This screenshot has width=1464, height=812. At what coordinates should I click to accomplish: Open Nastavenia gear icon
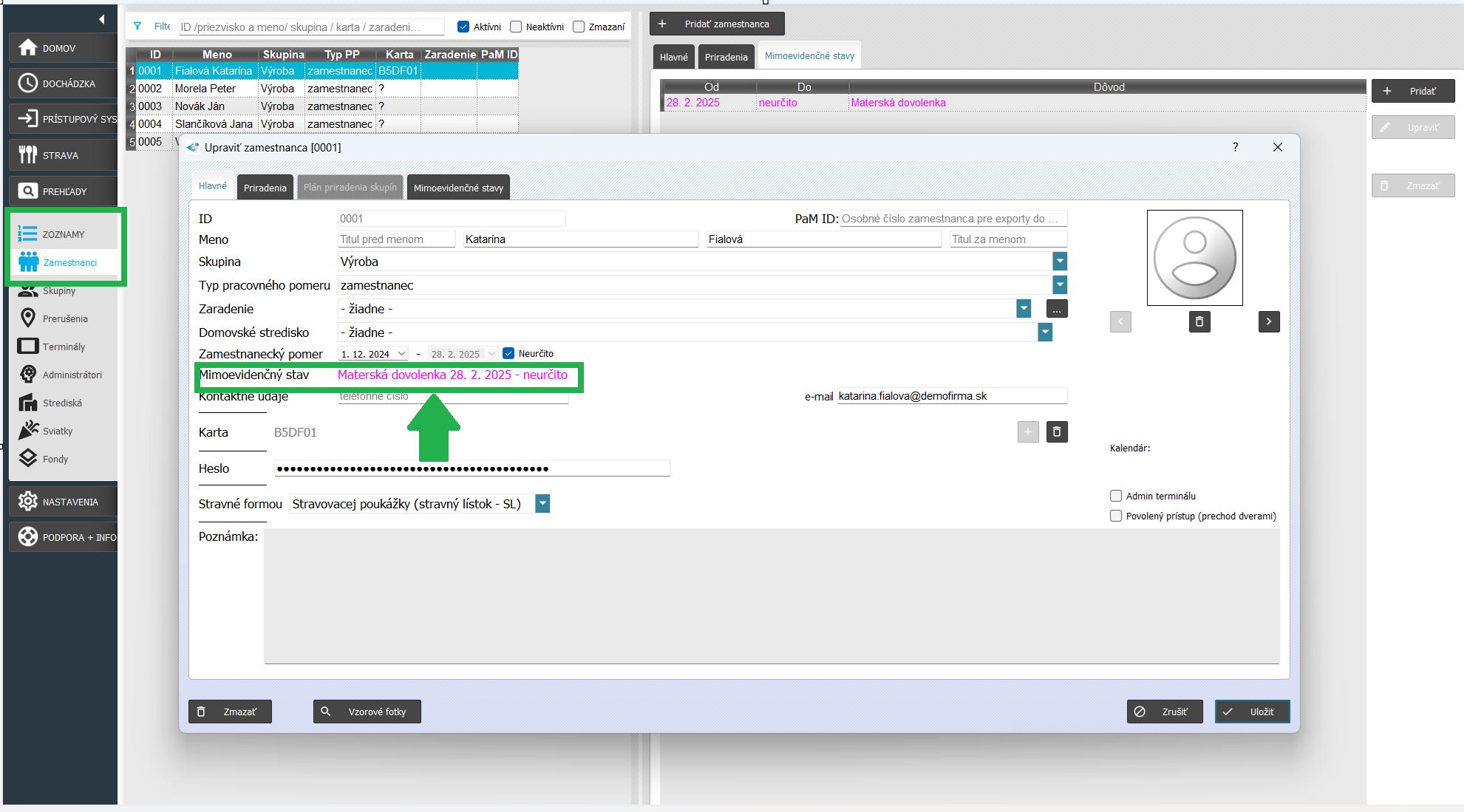click(27, 501)
